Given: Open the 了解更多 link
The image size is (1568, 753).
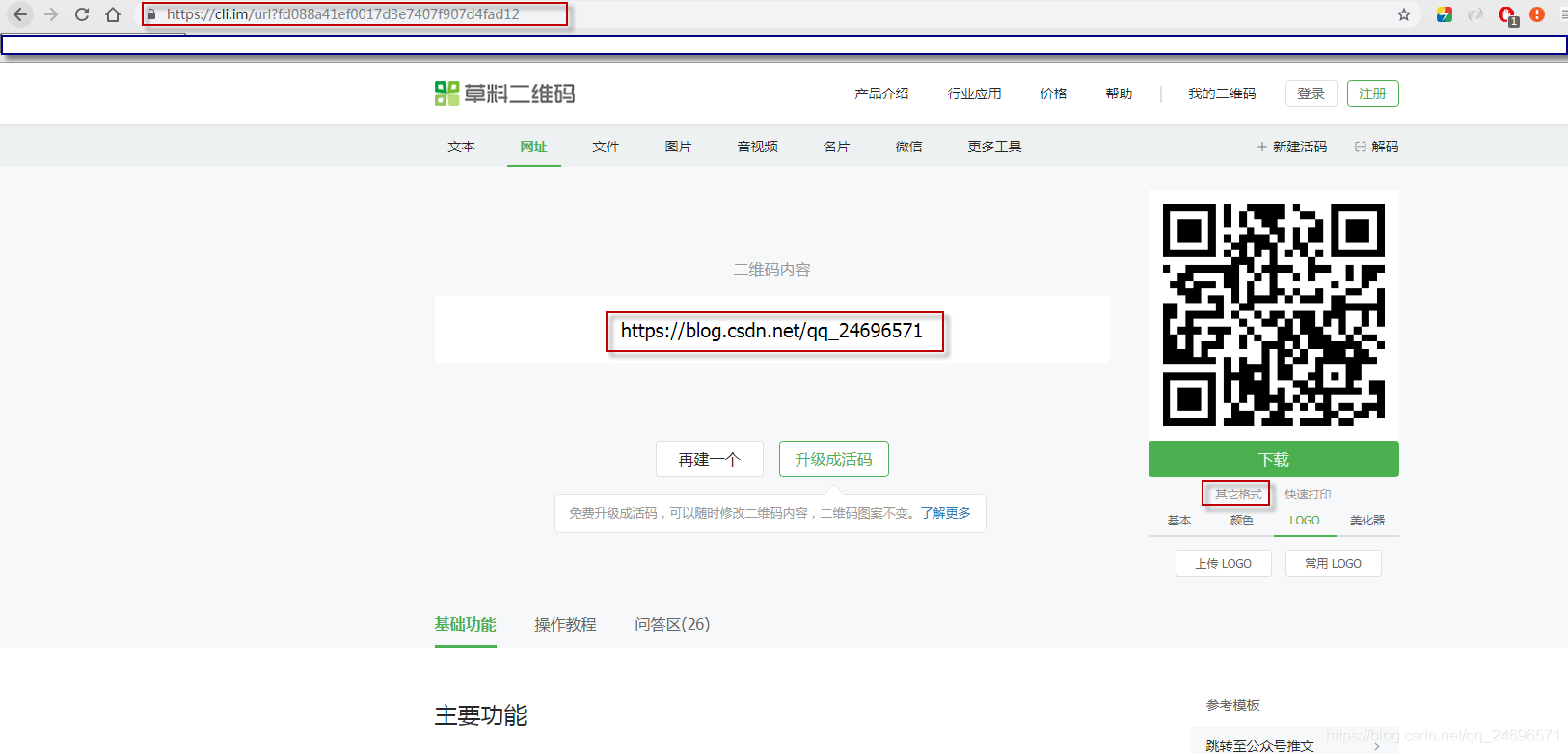Looking at the screenshot, I should click(x=945, y=513).
